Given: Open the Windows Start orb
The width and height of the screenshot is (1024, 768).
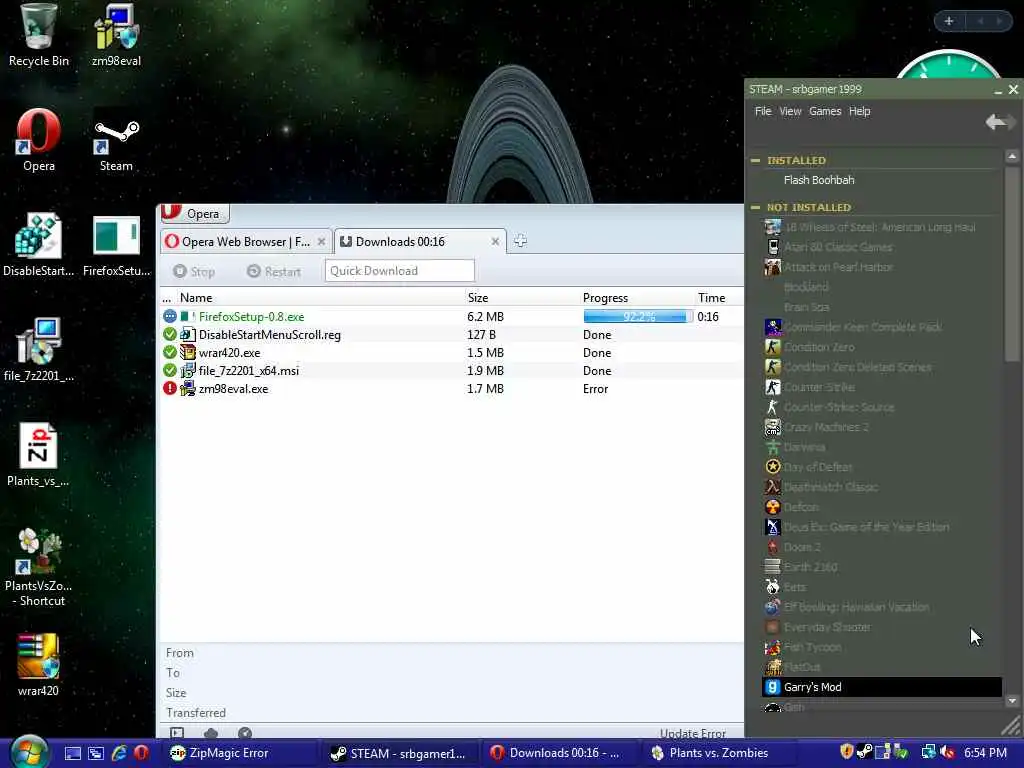Looking at the screenshot, I should pos(29,752).
